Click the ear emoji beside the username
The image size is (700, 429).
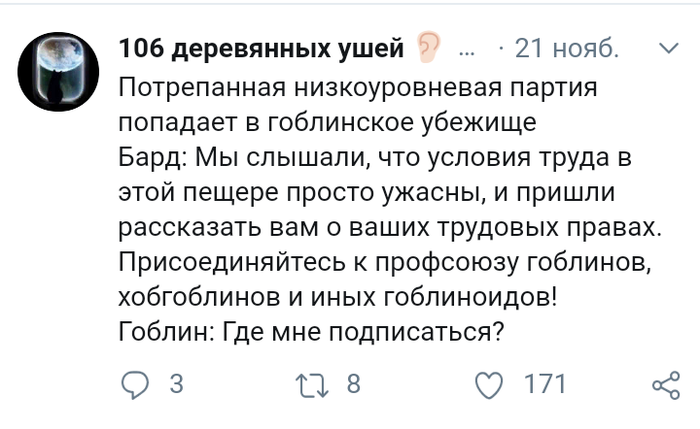coord(430,47)
